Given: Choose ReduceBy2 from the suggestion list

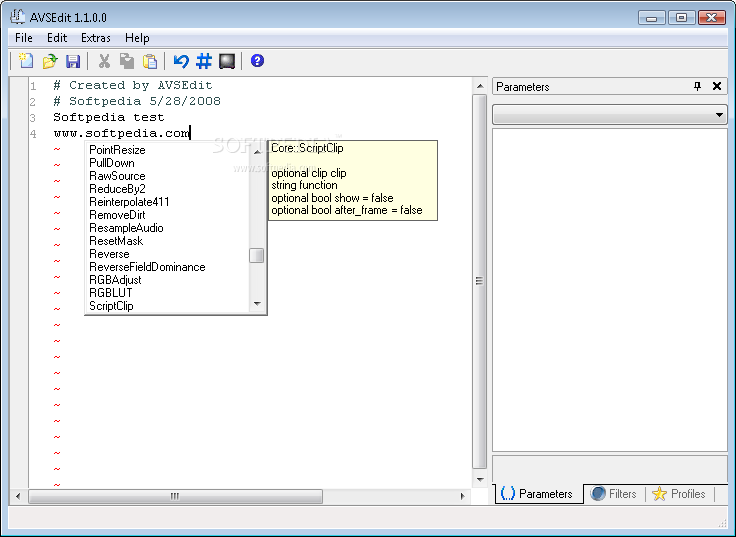Looking at the screenshot, I should 117,189.
